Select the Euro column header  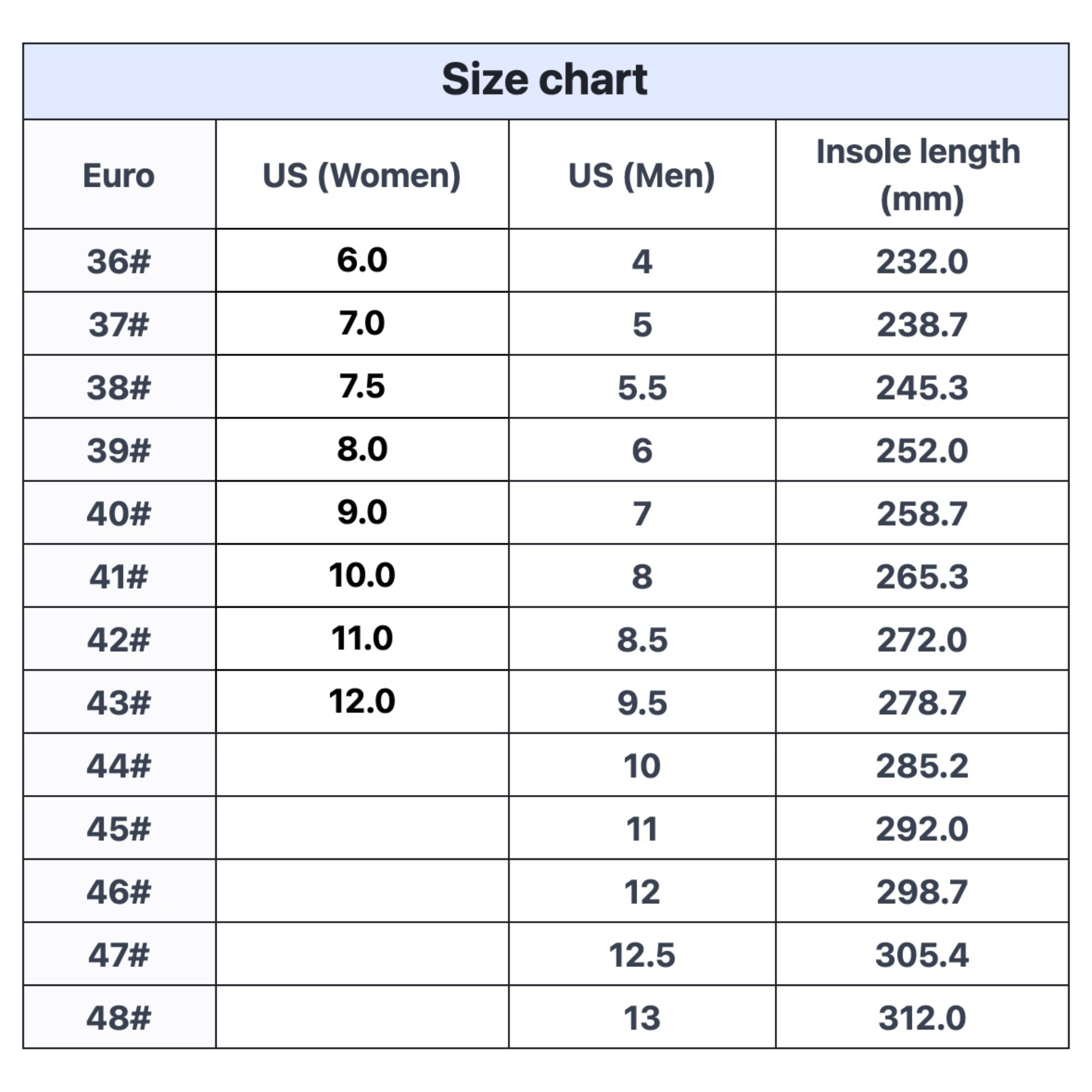(118, 175)
